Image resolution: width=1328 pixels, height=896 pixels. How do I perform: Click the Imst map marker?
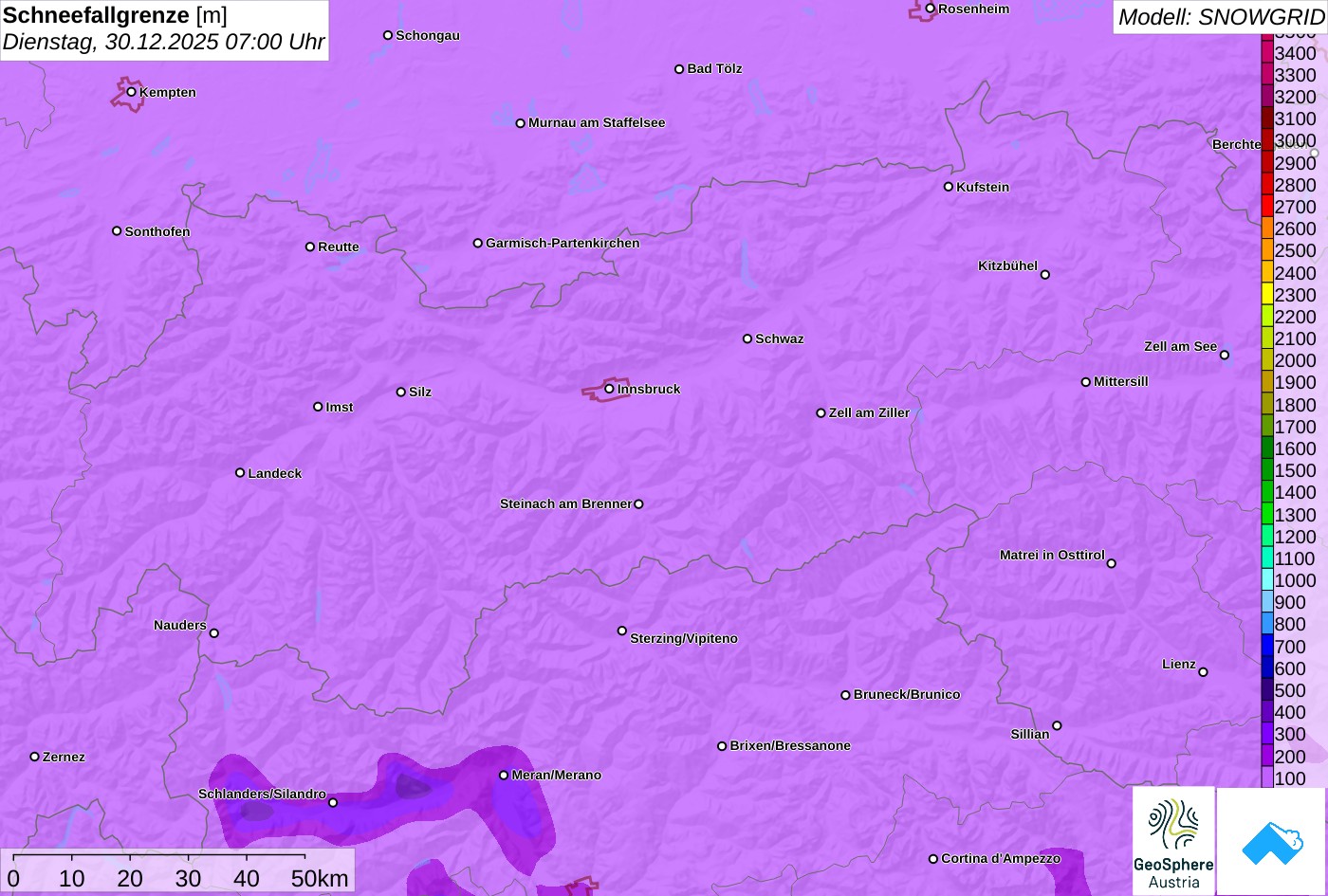click(318, 407)
